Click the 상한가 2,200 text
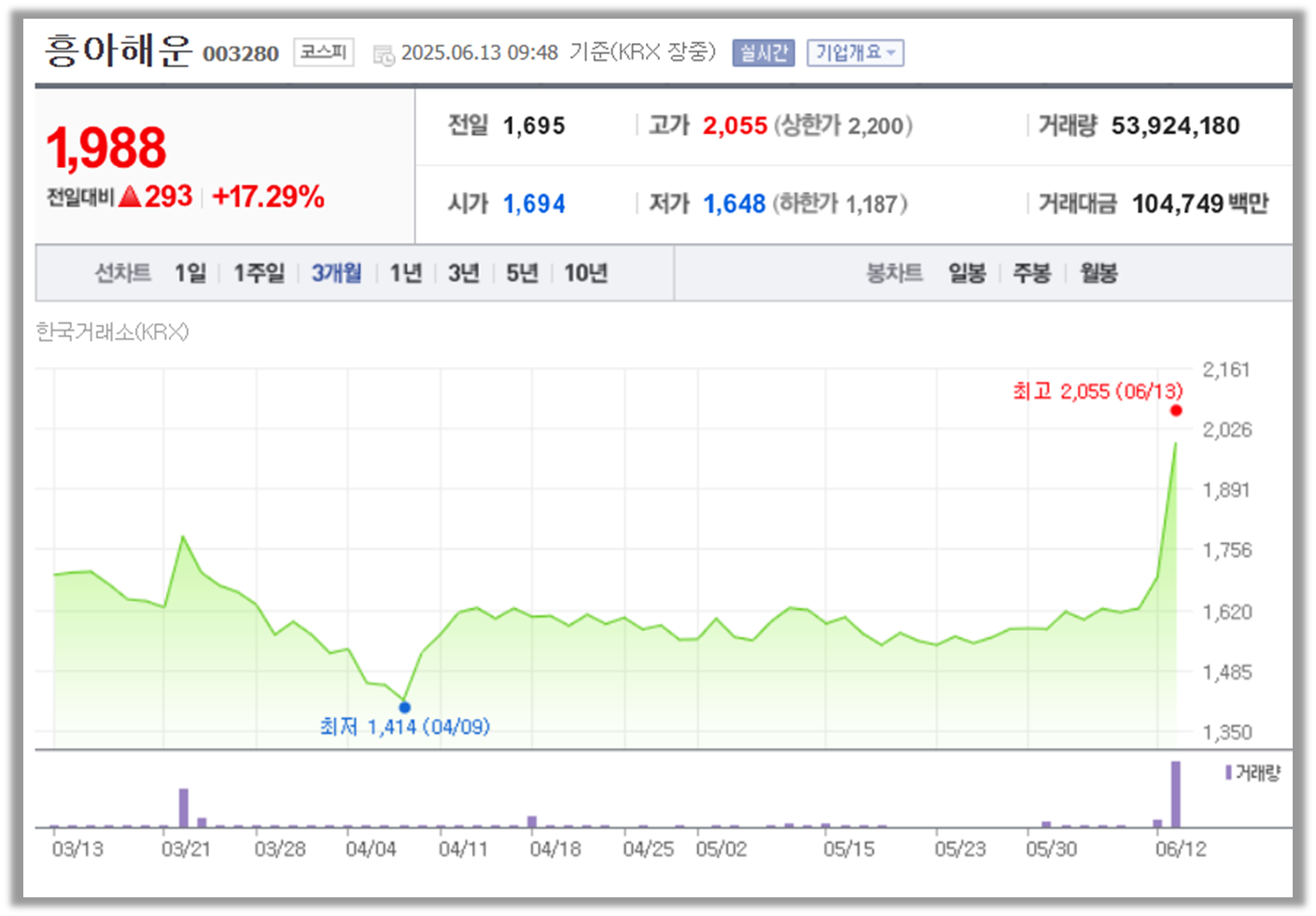The width and height of the screenshot is (1316, 916). (843, 126)
